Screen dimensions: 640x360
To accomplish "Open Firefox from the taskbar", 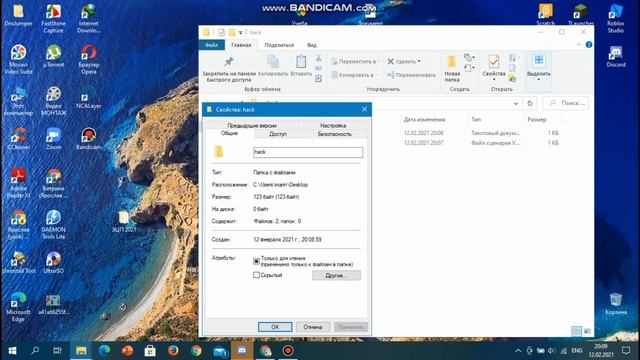I will pos(173,351).
